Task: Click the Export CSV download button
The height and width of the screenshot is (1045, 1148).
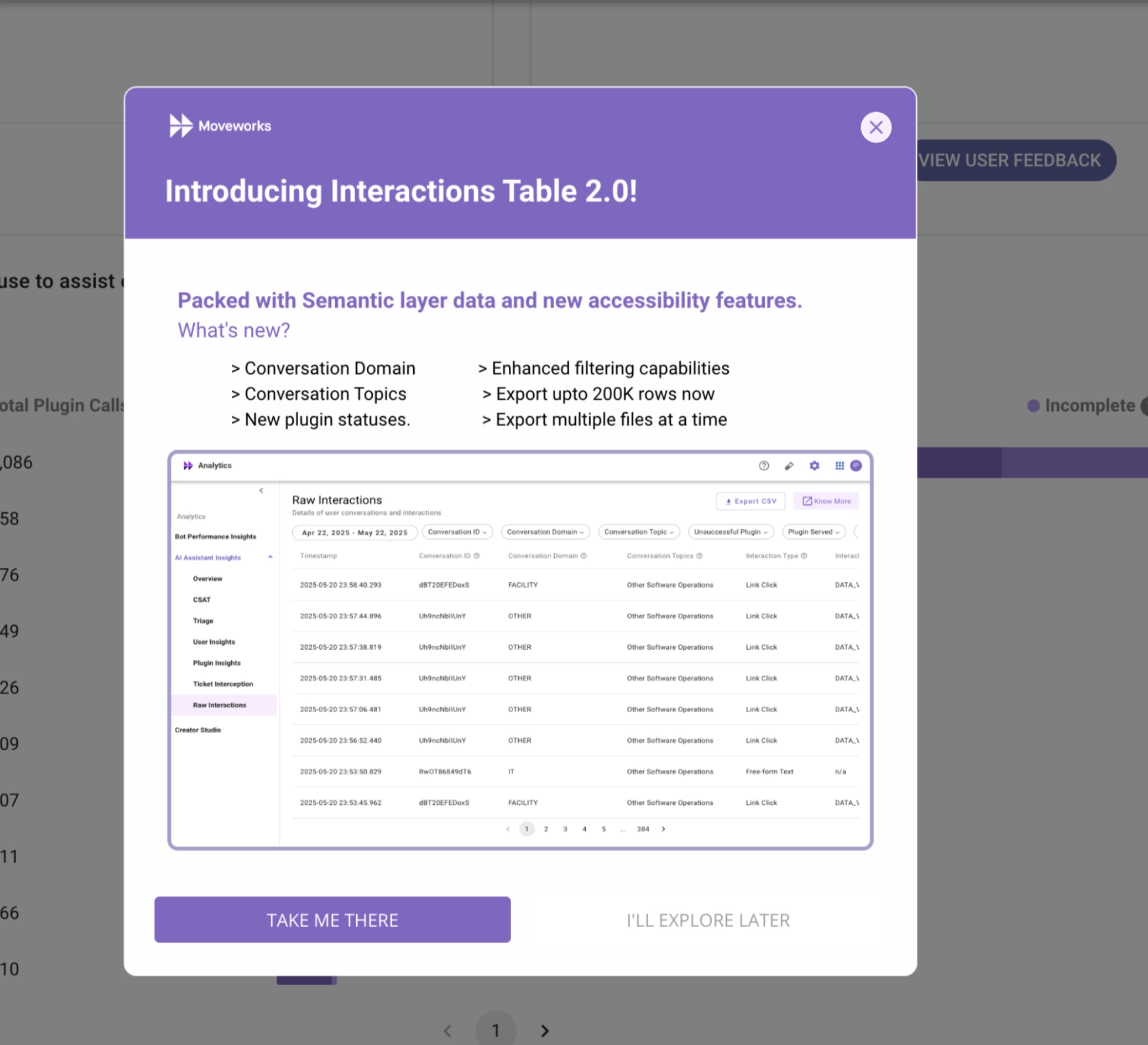Action: coord(750,501)
